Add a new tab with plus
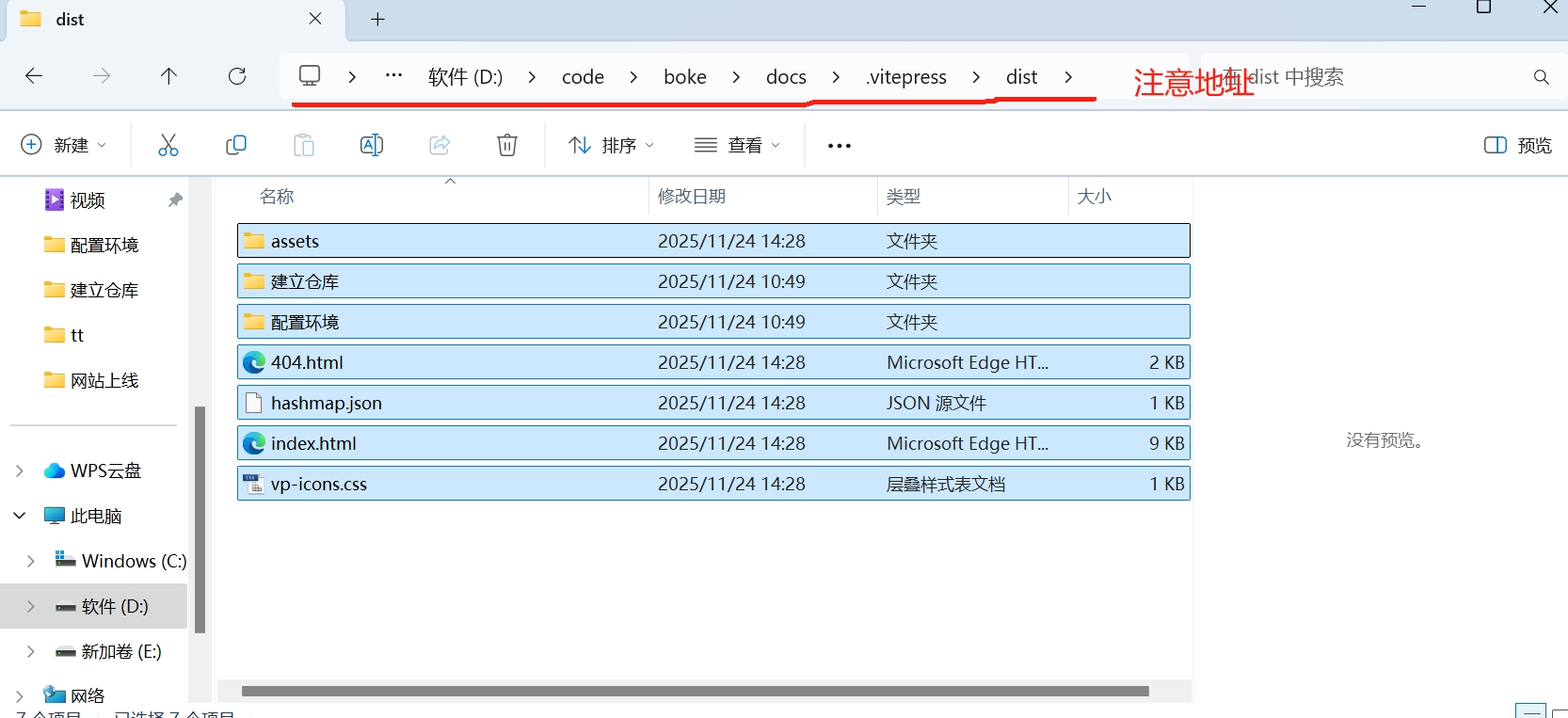The image size is (1568, 718). pos(377,20)
